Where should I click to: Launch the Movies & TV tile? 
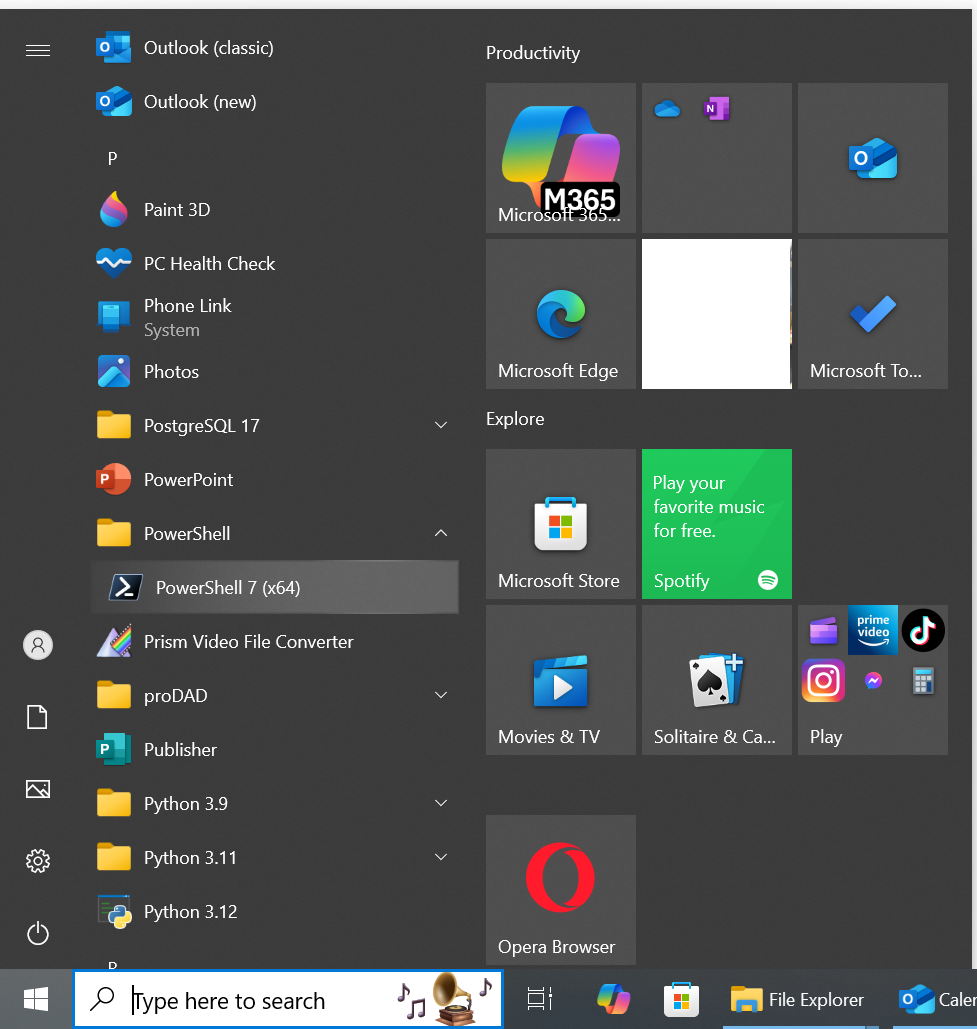[x=561, y=680]
